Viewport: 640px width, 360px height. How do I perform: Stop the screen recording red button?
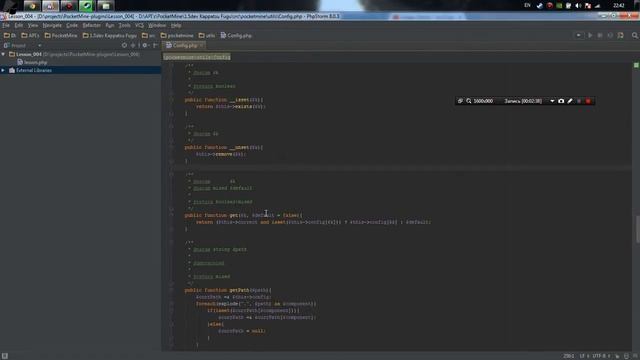pos(588,101)
